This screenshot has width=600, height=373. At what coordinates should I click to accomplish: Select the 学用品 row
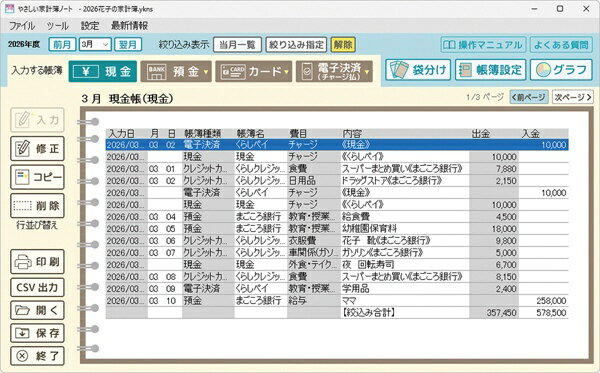tap(337, 289)
